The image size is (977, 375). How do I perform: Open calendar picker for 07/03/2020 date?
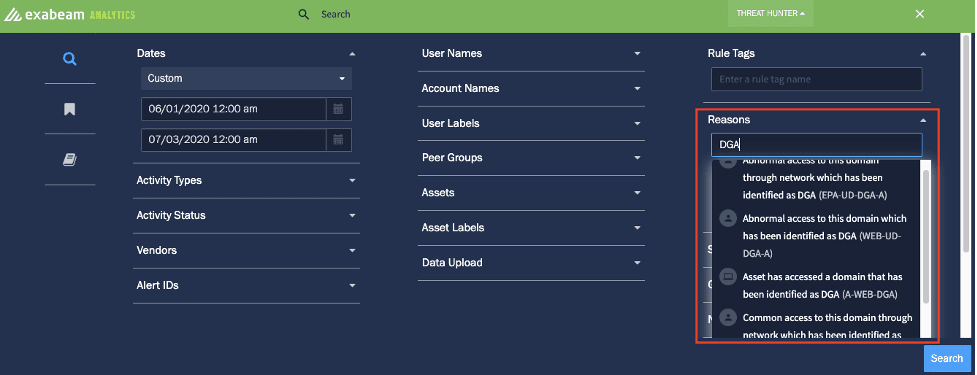[x=338, y=140]
